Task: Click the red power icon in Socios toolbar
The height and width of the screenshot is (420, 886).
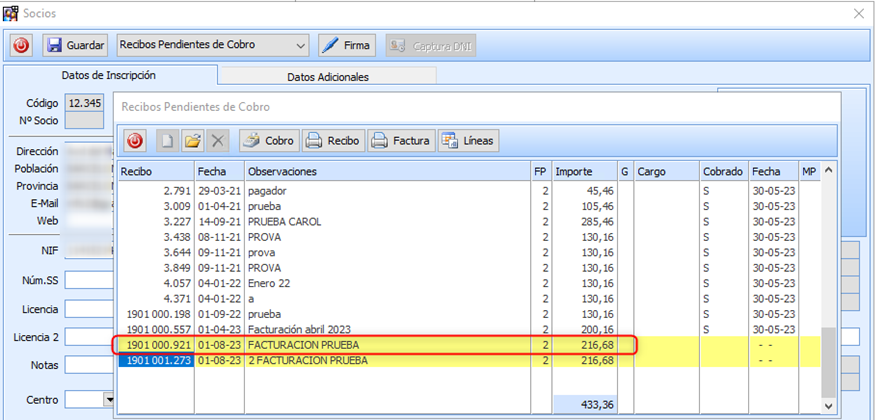Action: point(22,46)
